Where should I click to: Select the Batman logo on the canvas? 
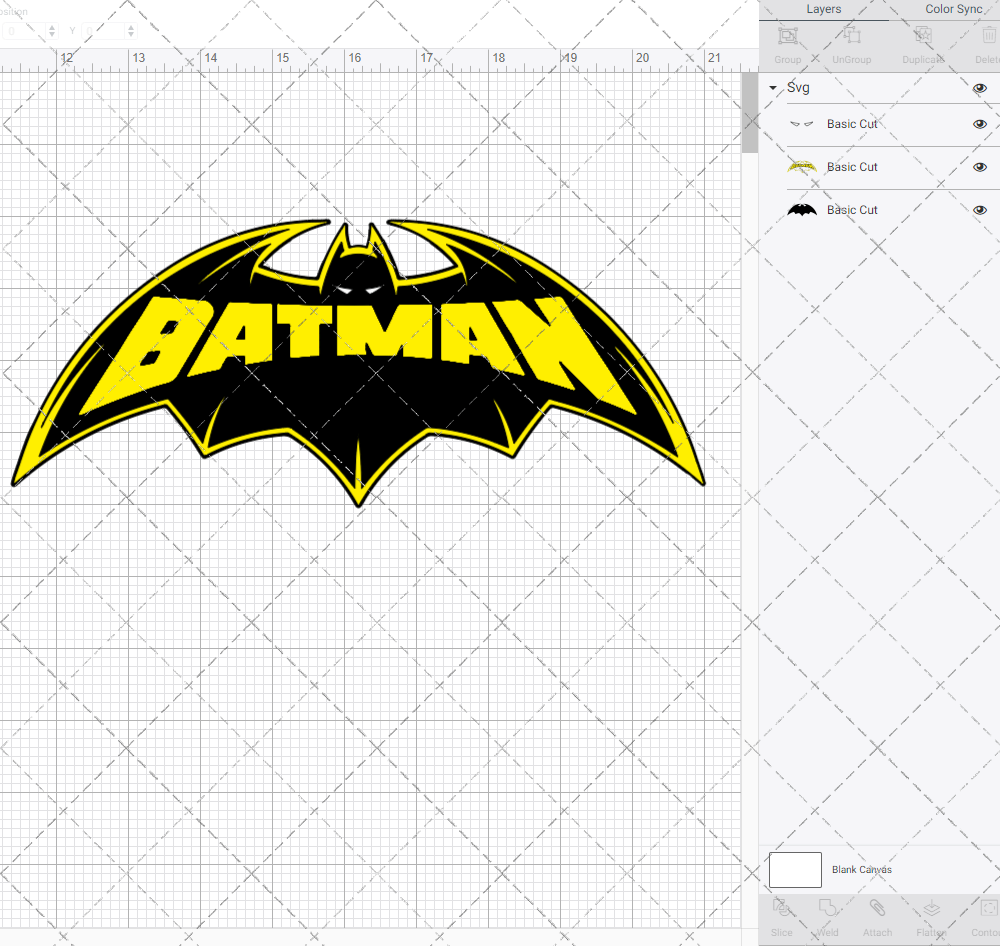[358, 362]
